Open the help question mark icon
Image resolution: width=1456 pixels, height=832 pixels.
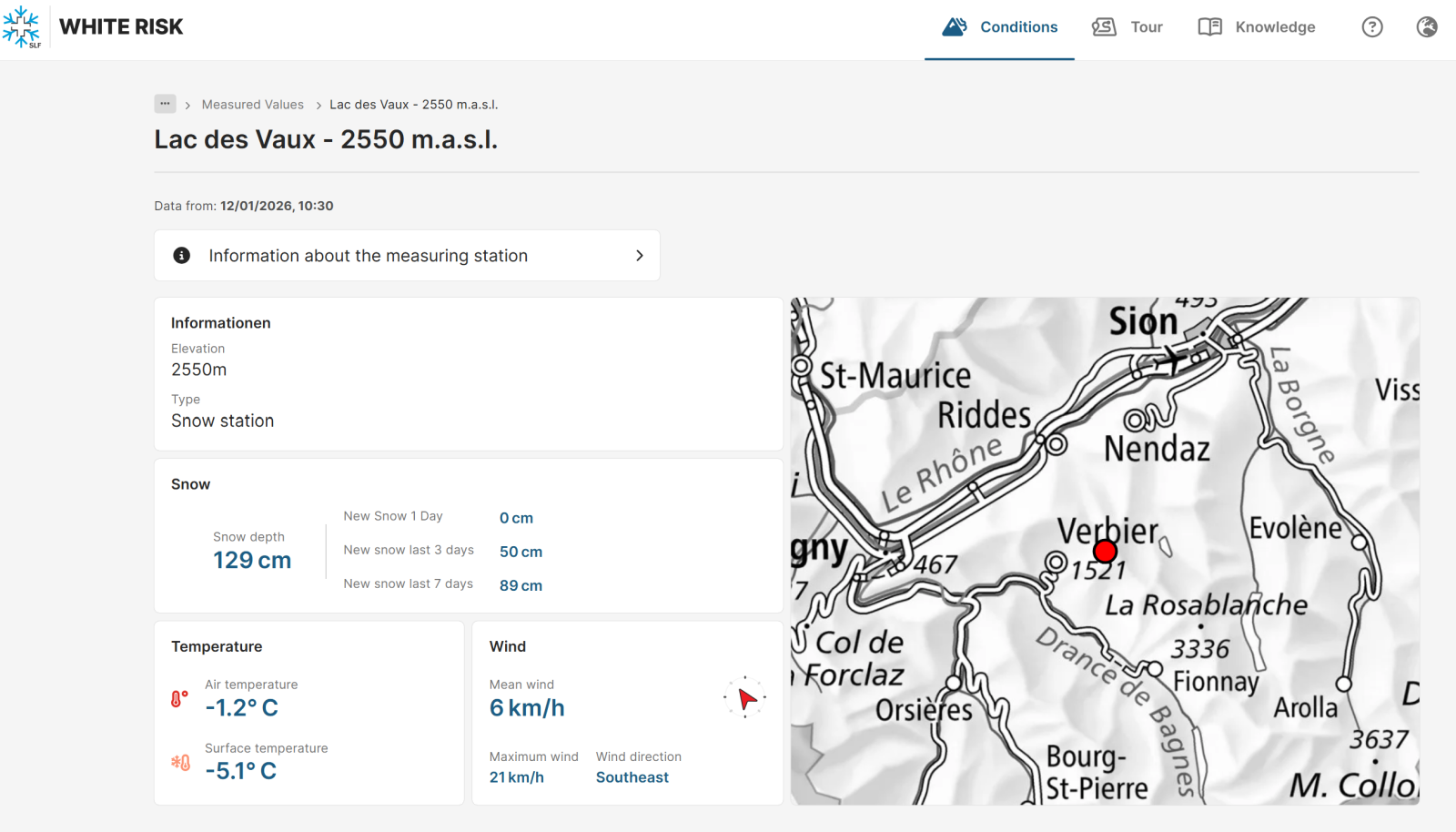(x=1371, y=27)
